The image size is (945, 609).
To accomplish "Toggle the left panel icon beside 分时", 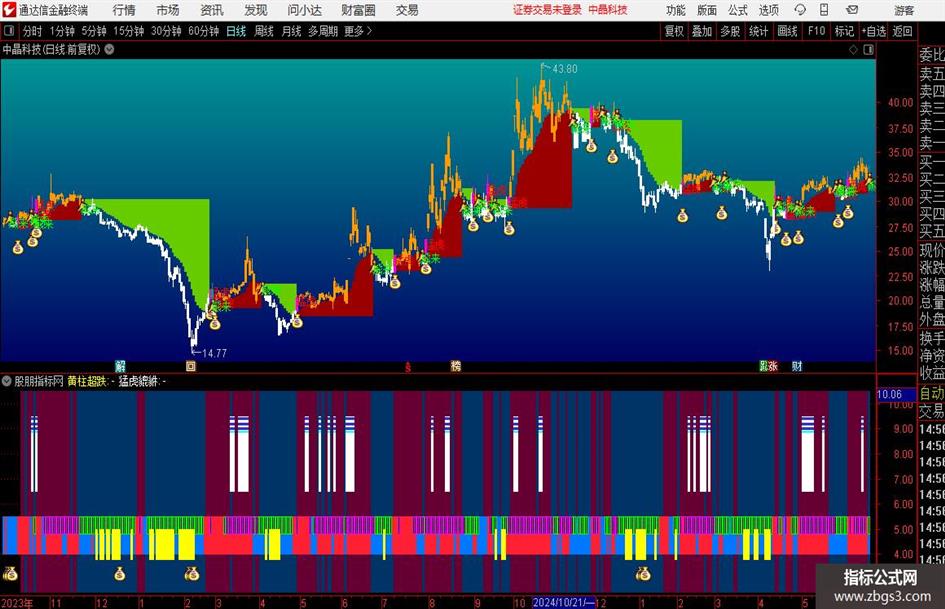I will 9,31.
